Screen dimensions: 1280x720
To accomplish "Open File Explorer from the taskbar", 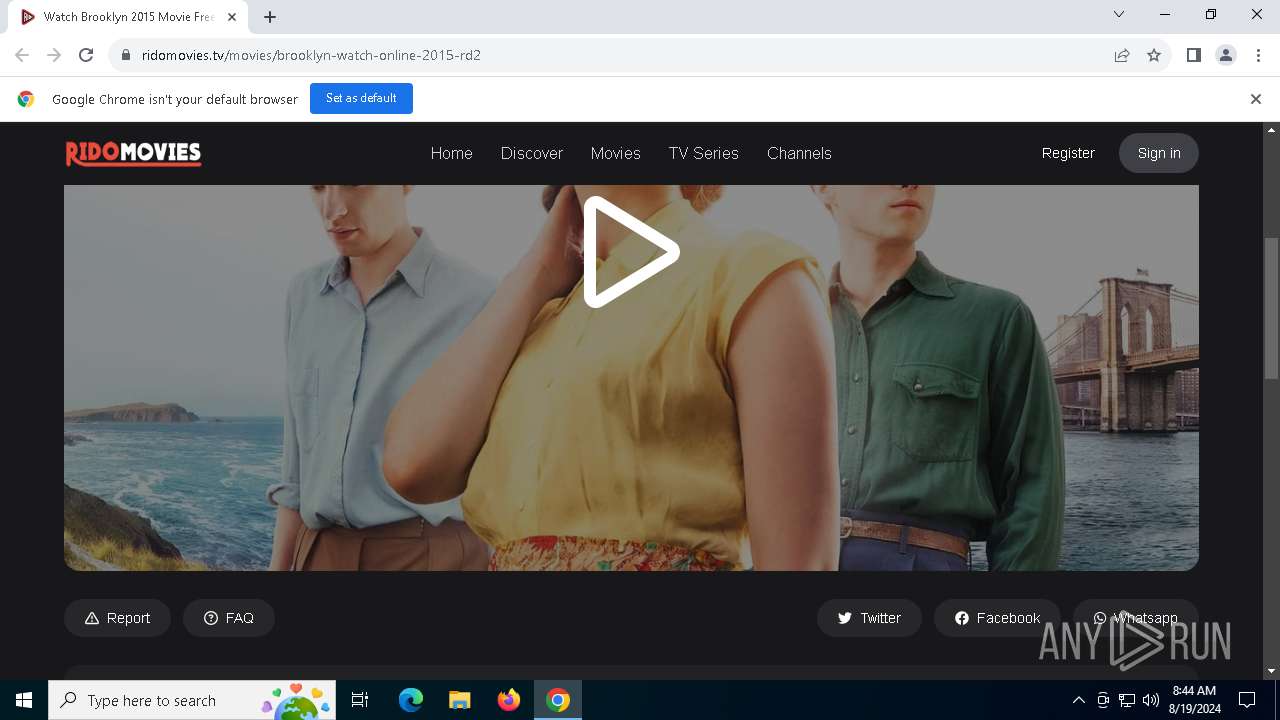I will (460, 700).
